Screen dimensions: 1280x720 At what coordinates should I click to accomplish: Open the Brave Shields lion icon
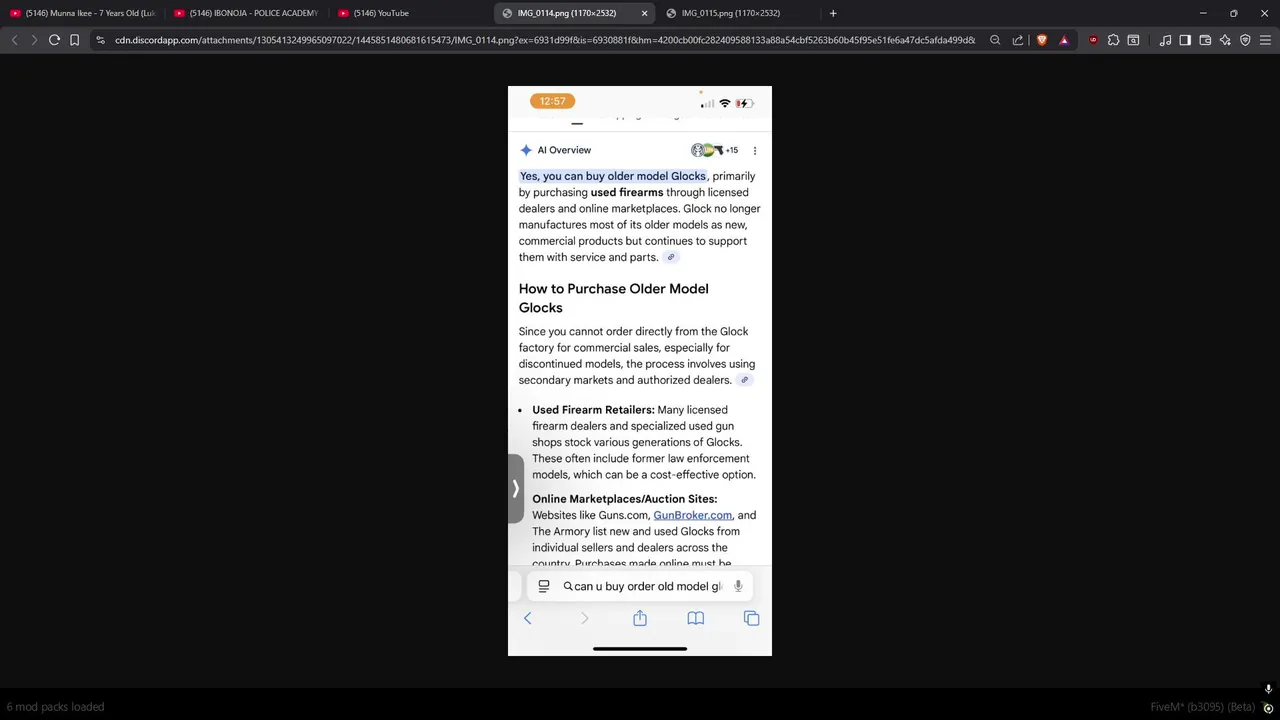[x=1042, y=40]
